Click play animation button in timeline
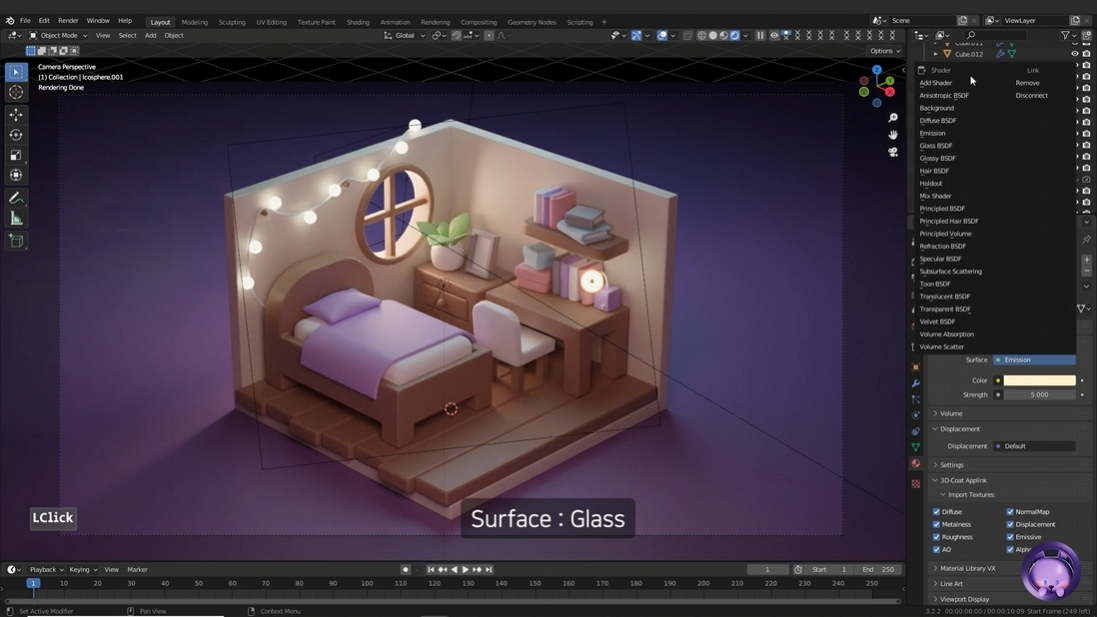This screenshot has width=1097, height=617. tap(465, 569)
